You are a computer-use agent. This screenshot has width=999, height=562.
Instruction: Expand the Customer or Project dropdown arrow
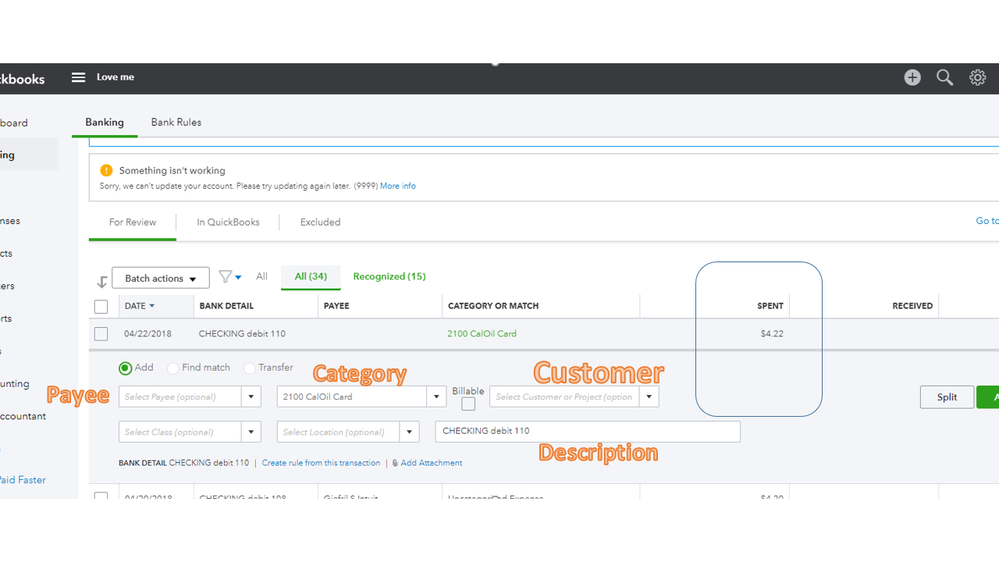tap(649, 397)
